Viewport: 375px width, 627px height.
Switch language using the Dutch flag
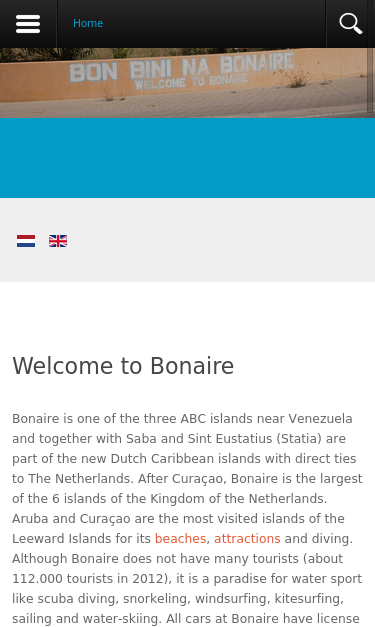coord(26,241)
